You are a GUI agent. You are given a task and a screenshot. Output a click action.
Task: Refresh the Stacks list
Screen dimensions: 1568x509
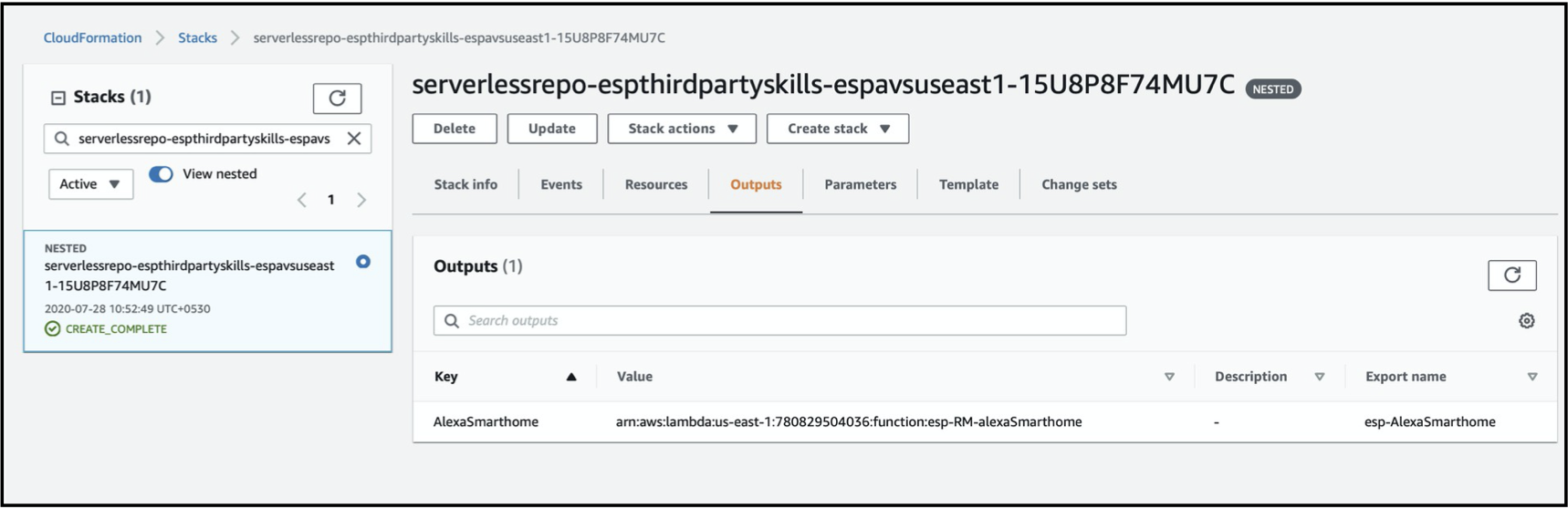coord(337,99)
